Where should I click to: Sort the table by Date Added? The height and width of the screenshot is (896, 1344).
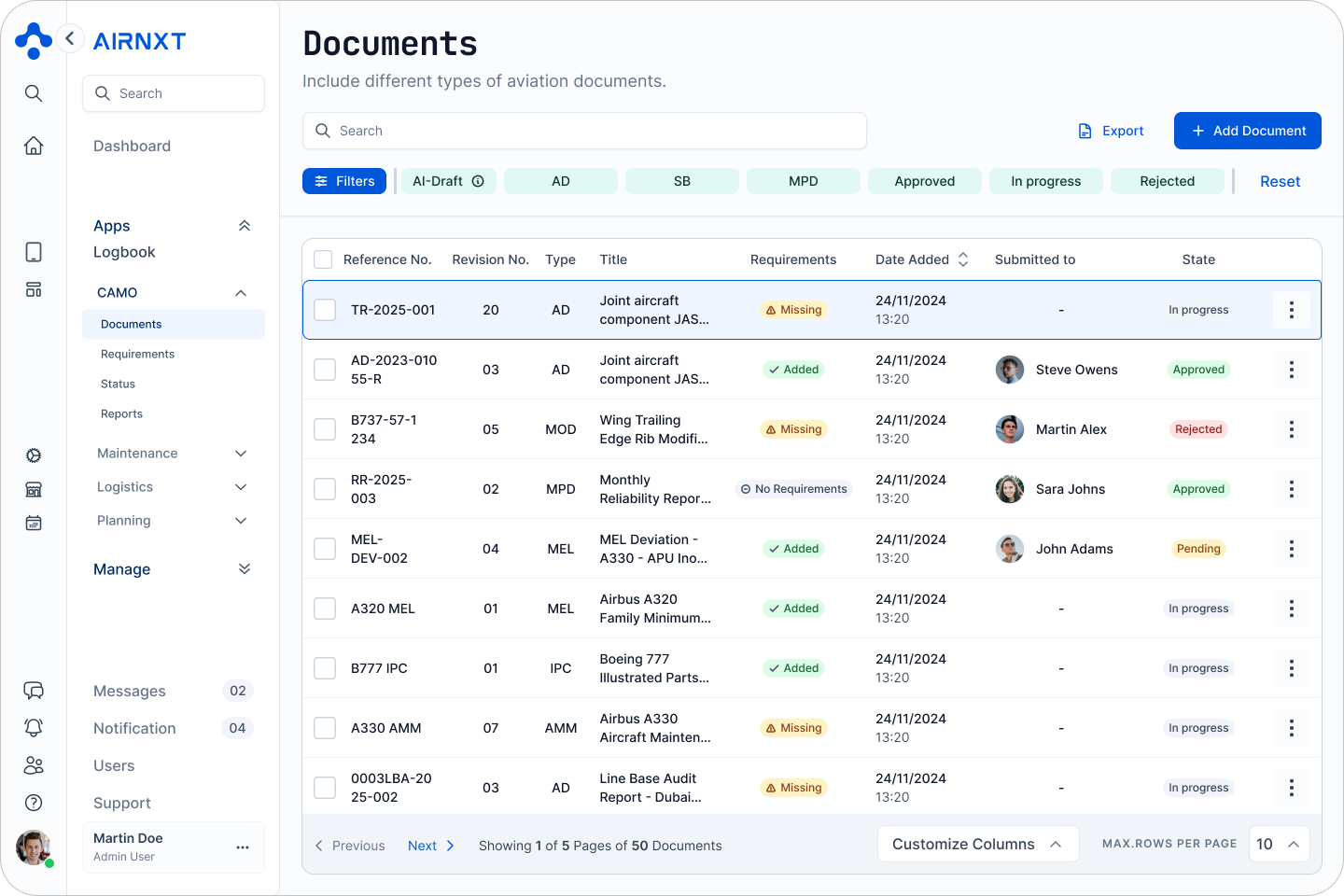pyautogui.click(x=962, y=259)
